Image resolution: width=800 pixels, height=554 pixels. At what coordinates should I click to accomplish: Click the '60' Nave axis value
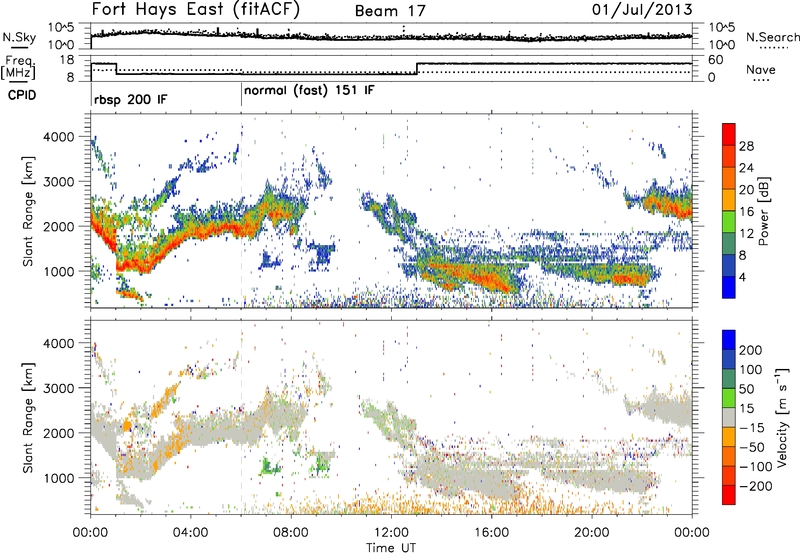click(x=716, y=60)
